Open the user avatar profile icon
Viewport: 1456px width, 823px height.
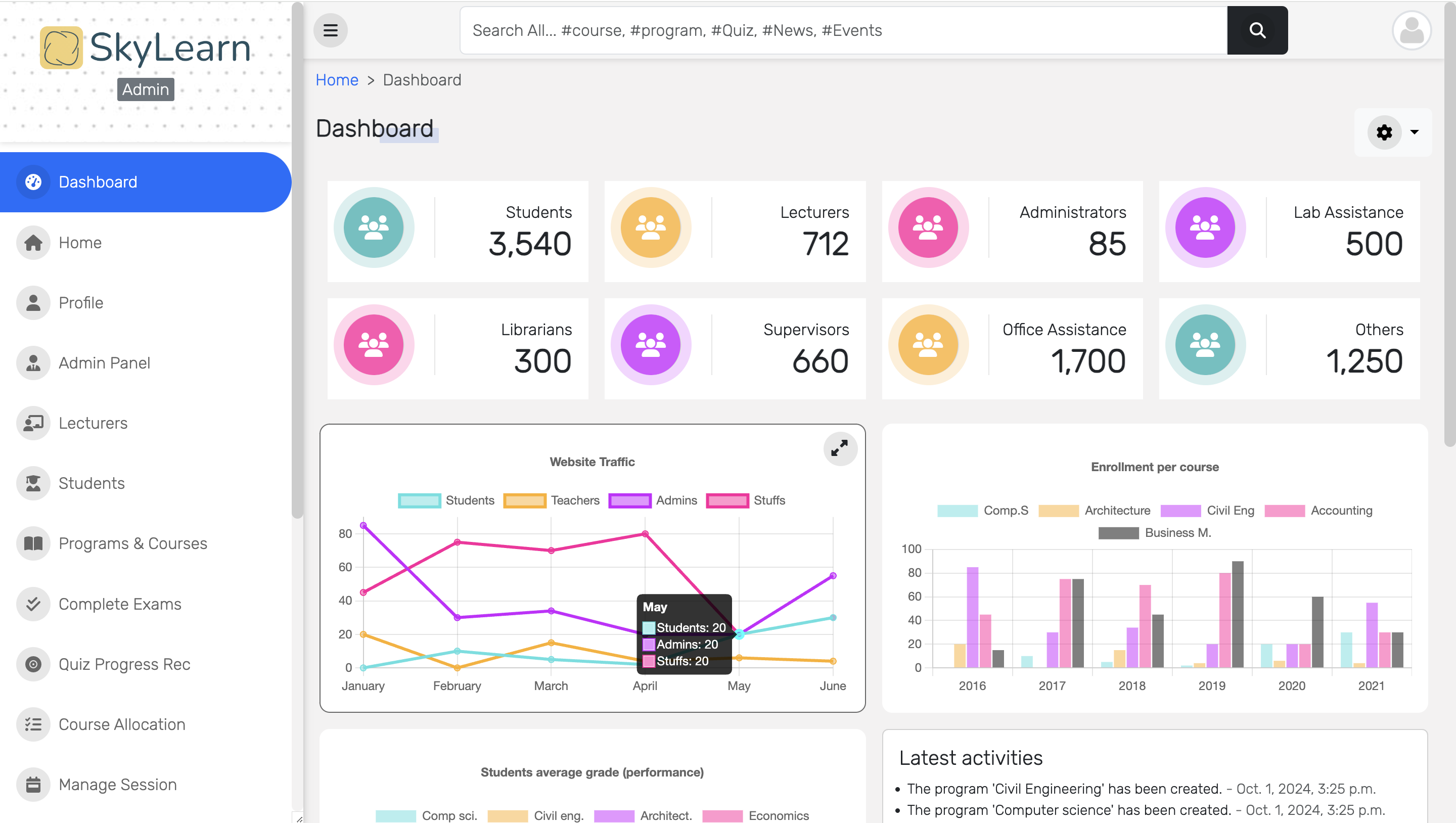coord(1411,30)
